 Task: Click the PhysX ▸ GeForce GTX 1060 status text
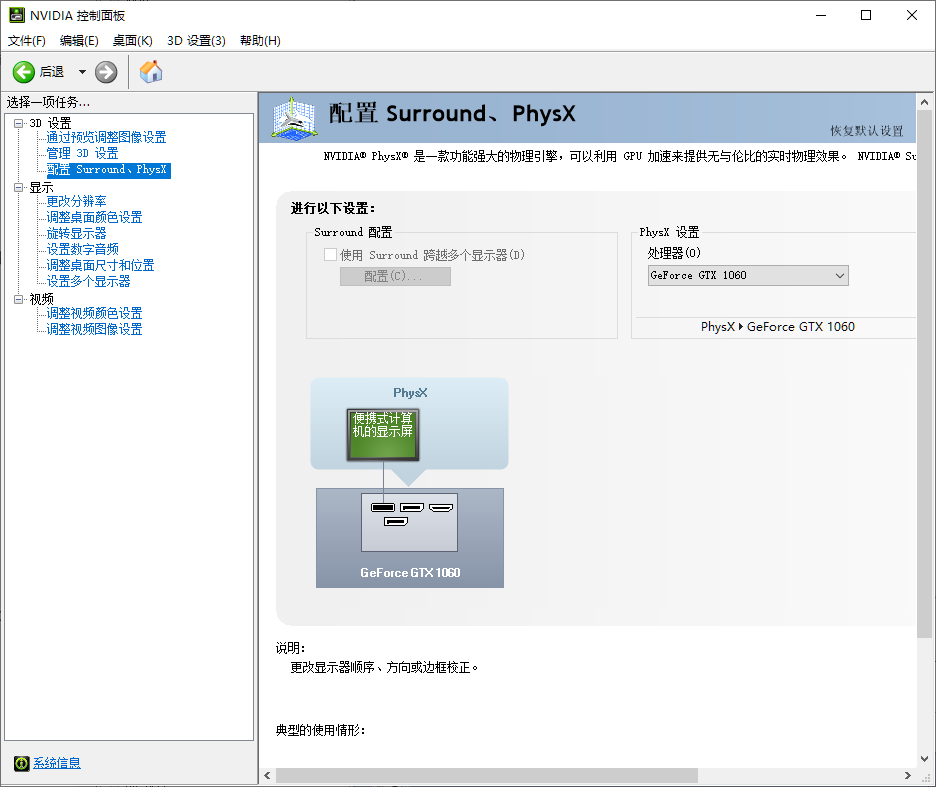click(x=778, y=327)
